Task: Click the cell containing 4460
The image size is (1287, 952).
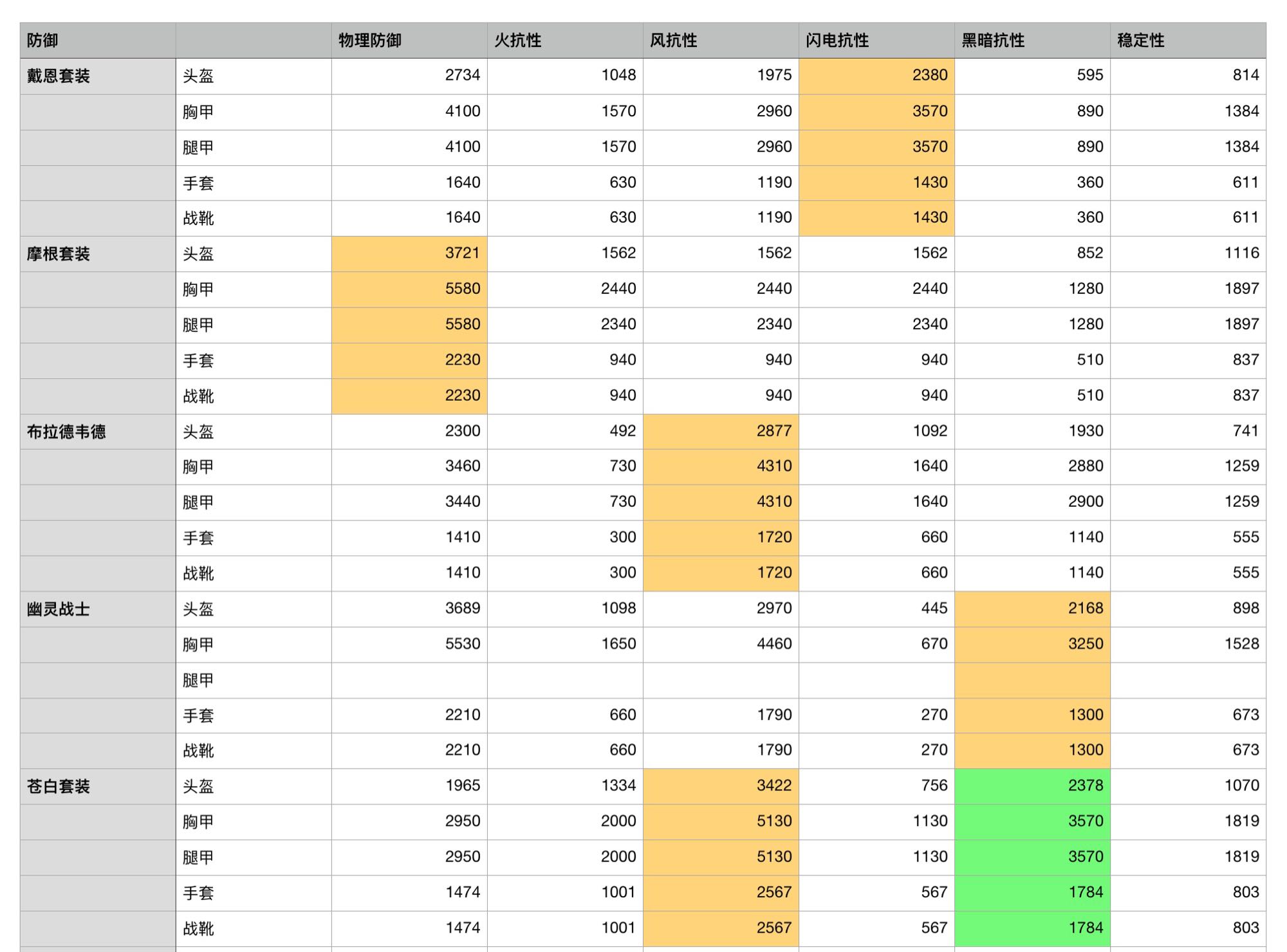Action: 721,644
